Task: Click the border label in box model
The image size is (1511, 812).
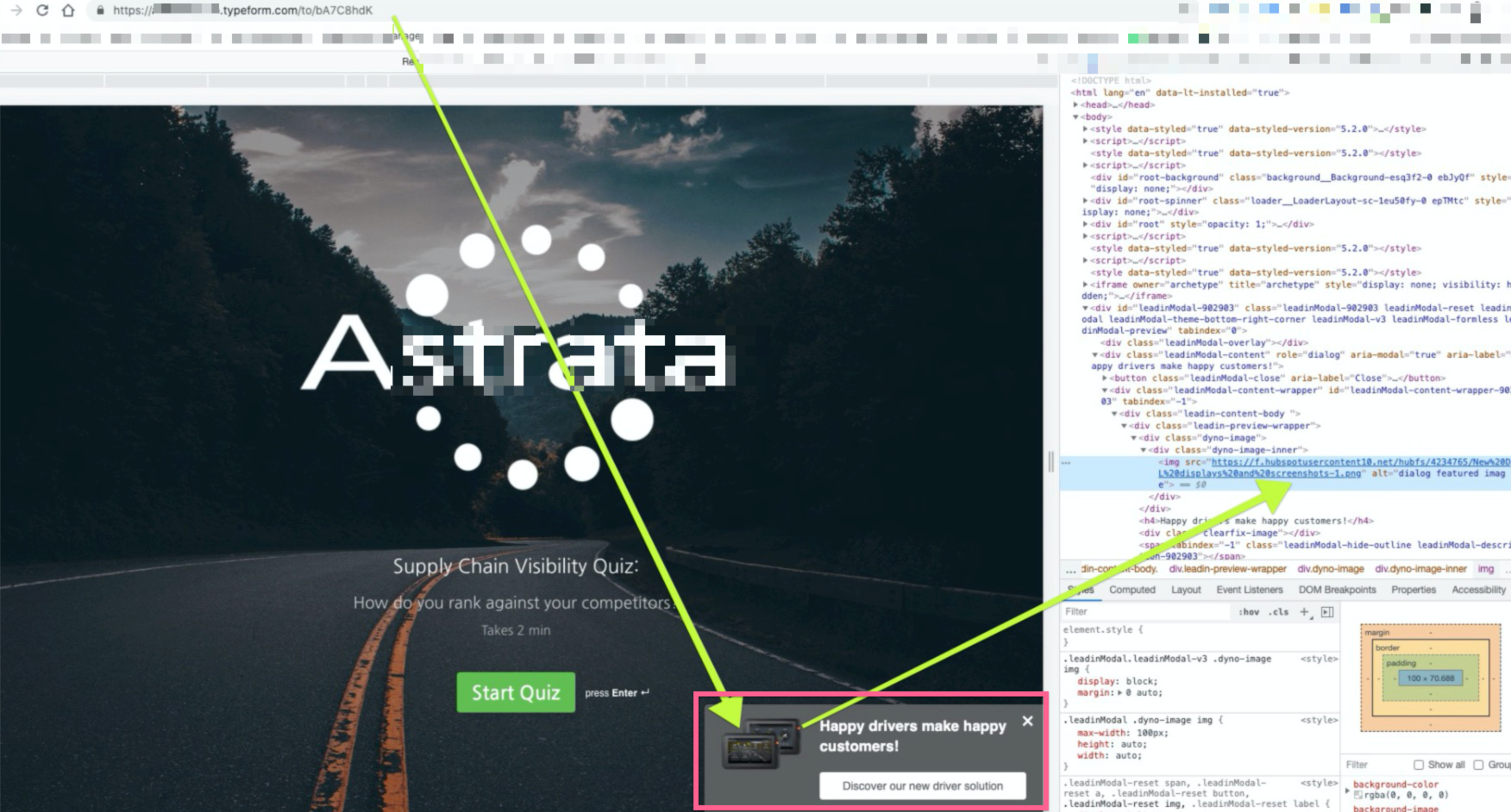Action: (1387, 648)
